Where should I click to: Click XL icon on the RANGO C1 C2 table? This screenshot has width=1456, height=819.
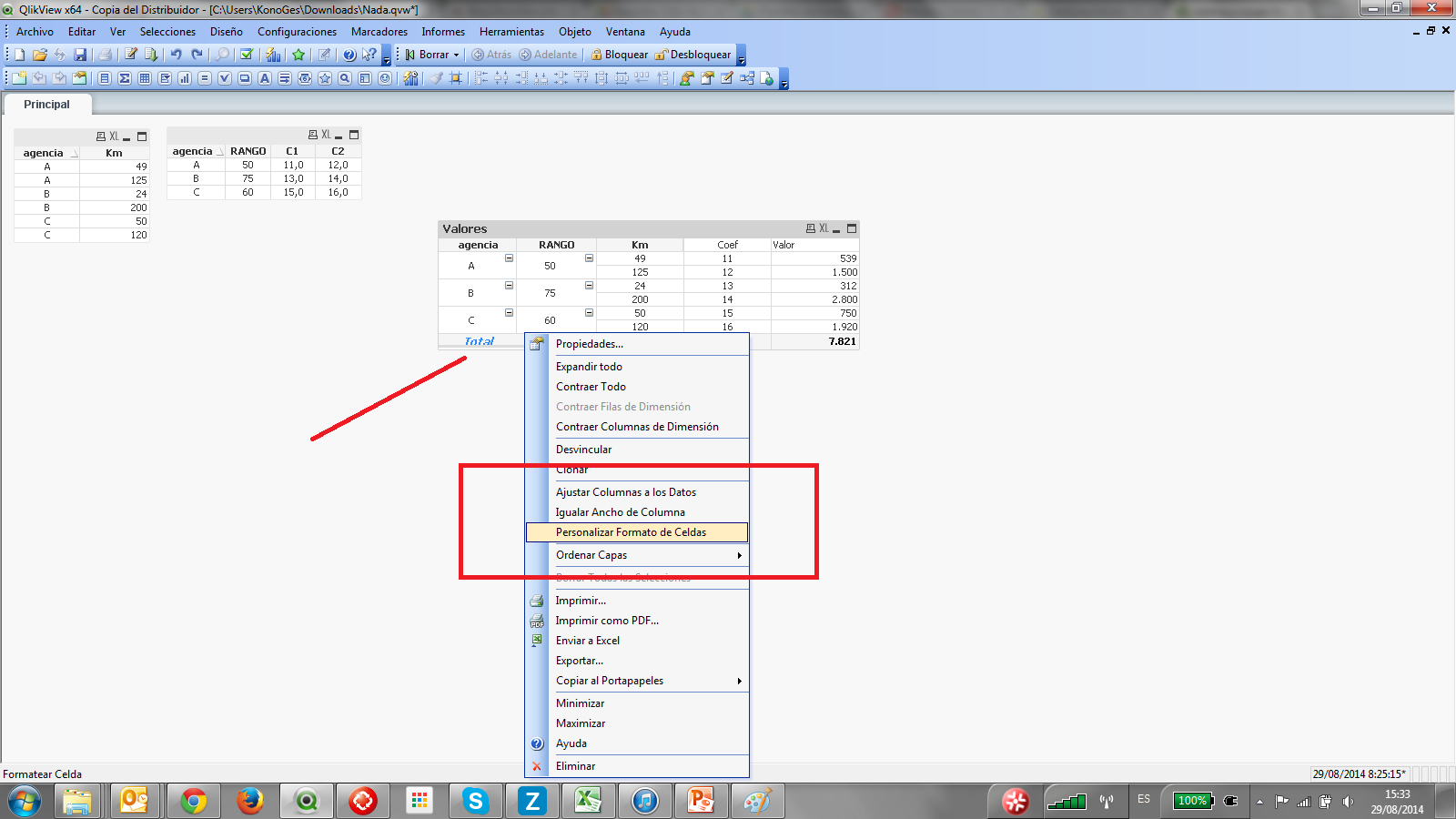click(326, 135)
